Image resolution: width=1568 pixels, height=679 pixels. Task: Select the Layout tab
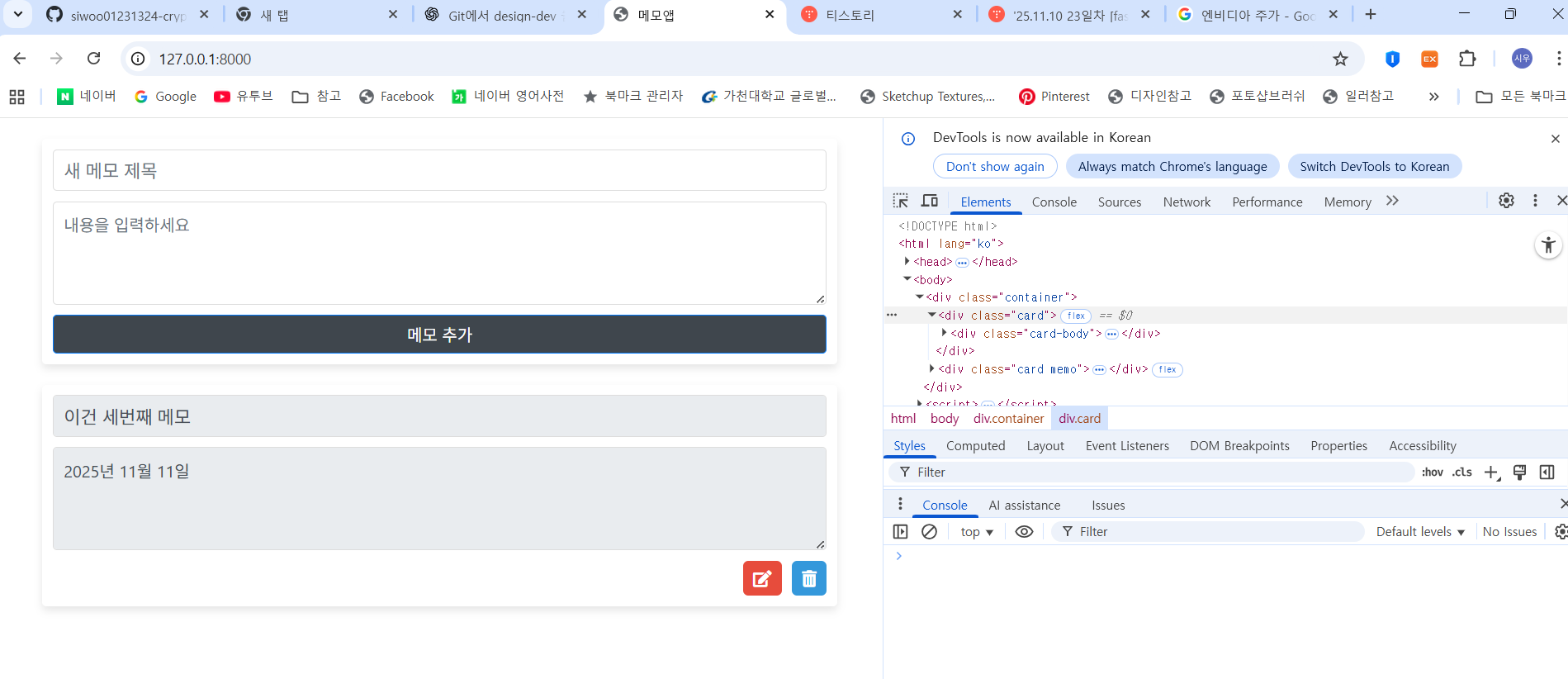[x=1045, y=445]
